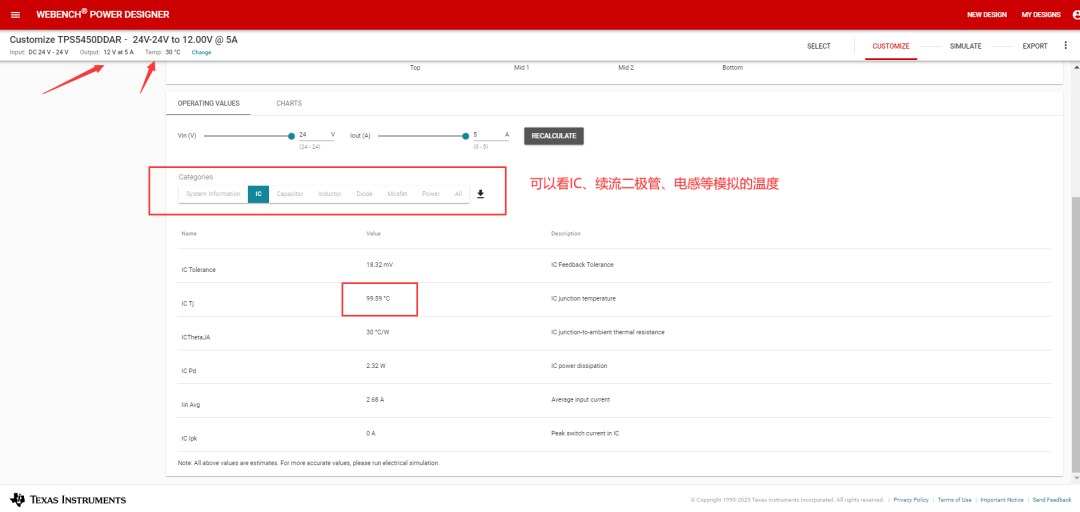Click the RECALCULATE button
Viewport: 1080px width, 512px height.
(554, 136)
